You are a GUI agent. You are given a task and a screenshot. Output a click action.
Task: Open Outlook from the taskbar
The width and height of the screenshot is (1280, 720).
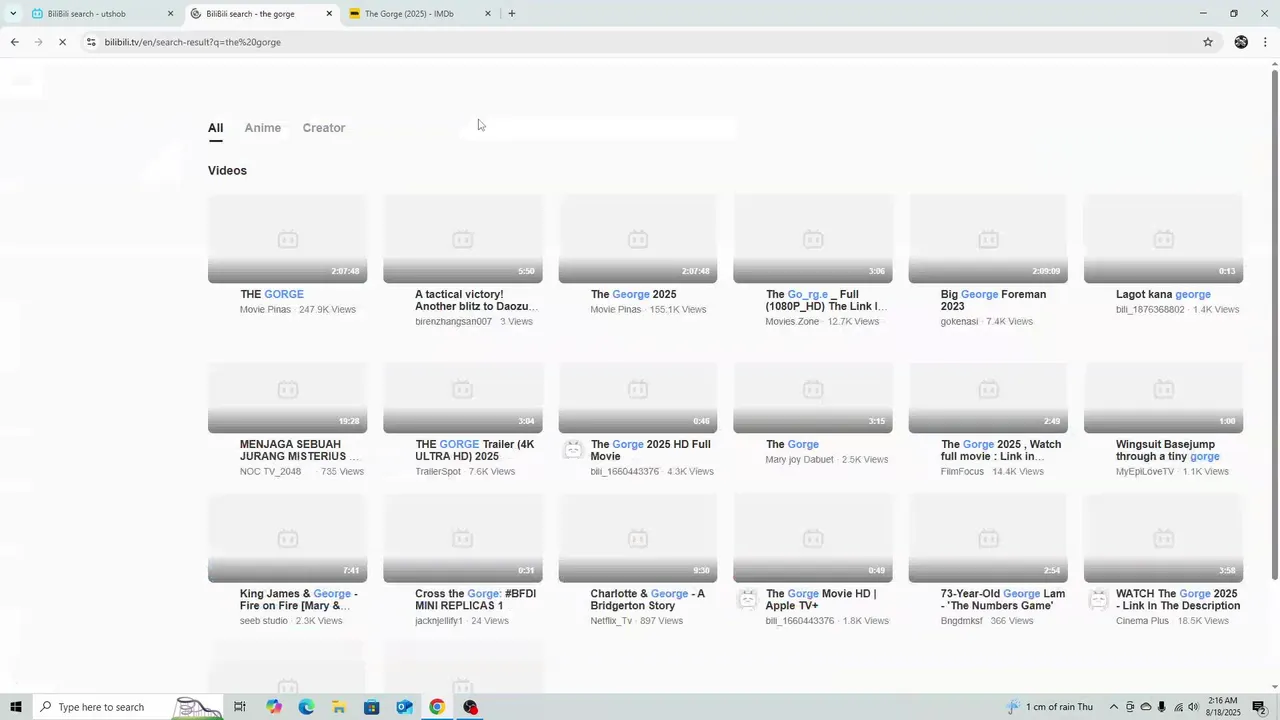click(x=404, y=707)
